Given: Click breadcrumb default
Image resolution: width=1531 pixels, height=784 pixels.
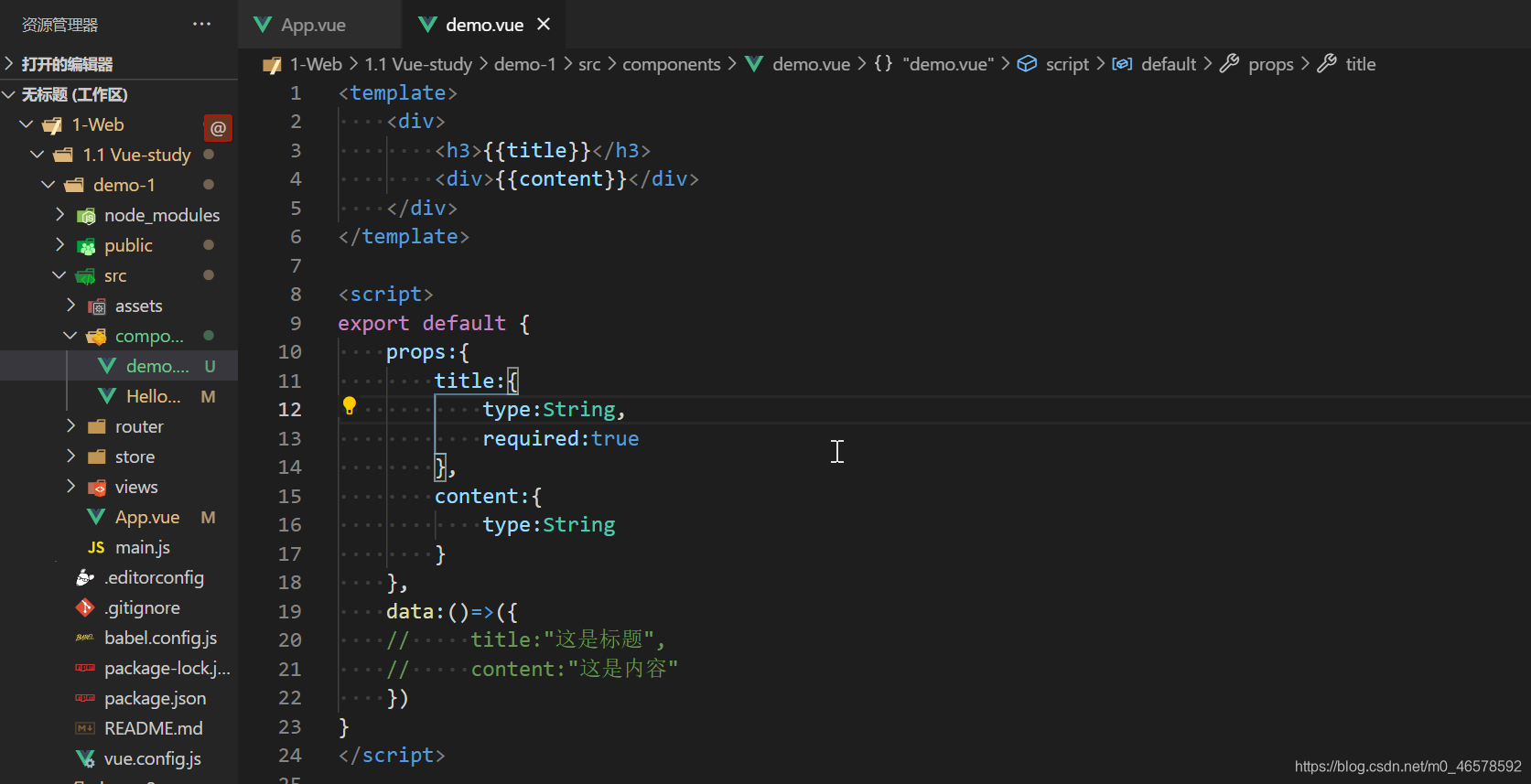Looking at the screenshot, I should point(1169,64).
